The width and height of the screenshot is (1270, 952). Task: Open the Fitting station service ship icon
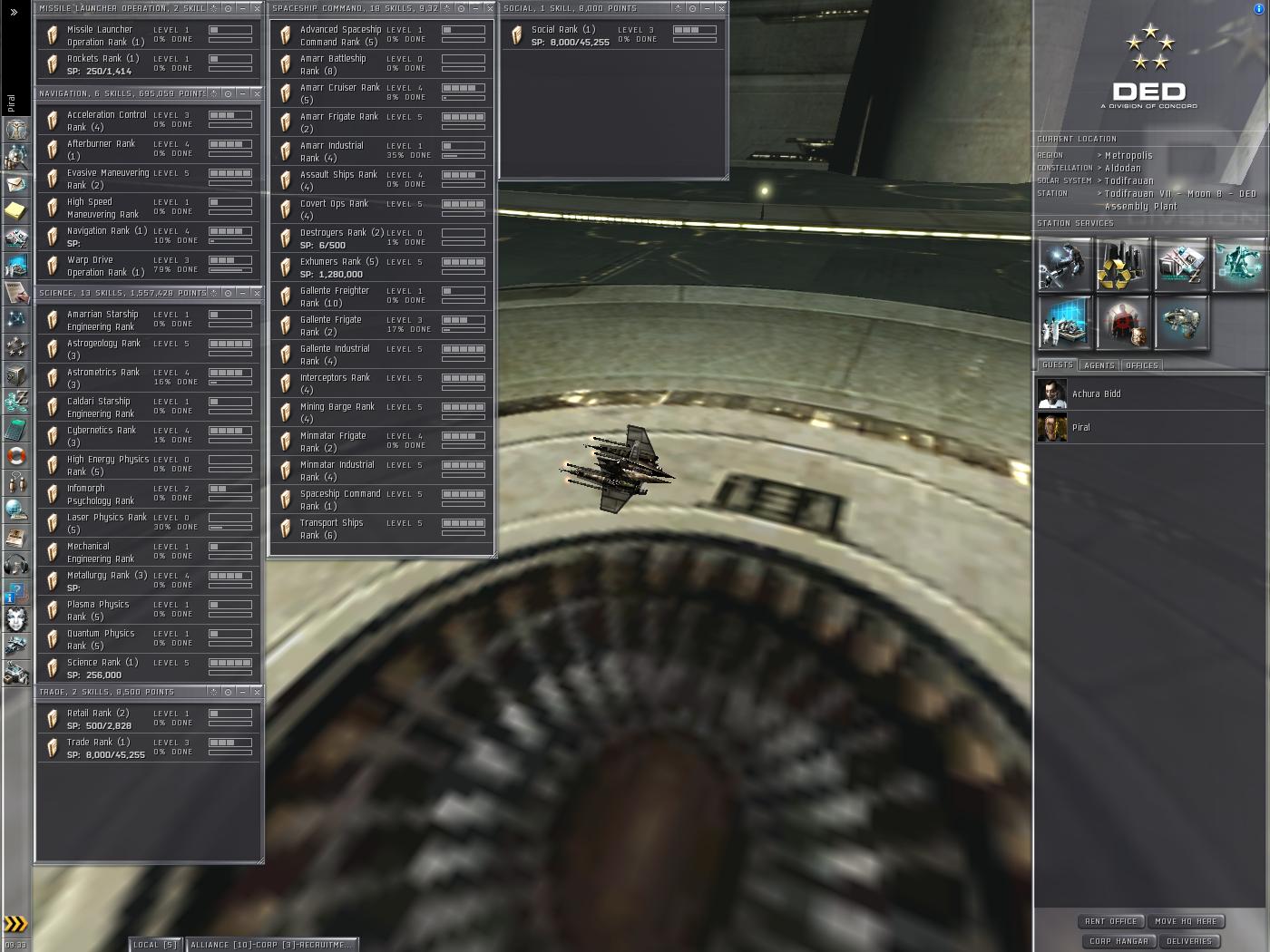point(1180,323)
